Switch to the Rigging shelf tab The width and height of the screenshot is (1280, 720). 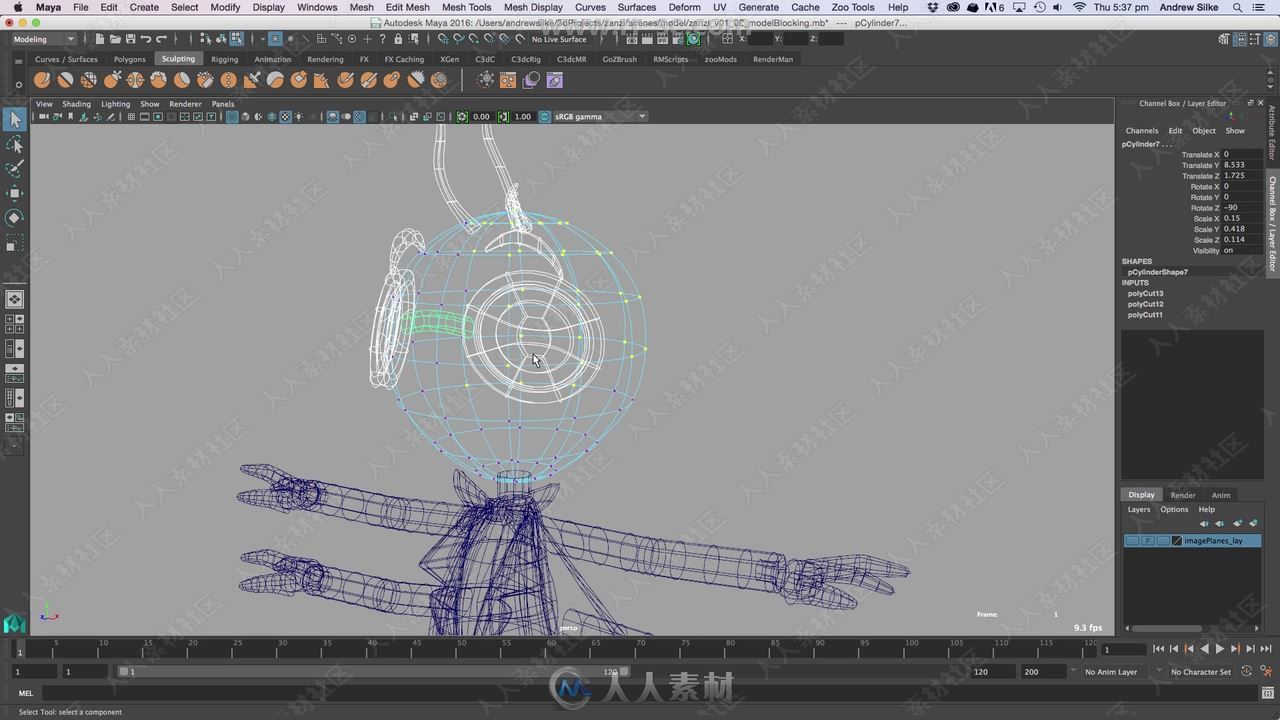click(x=224, y=59)
